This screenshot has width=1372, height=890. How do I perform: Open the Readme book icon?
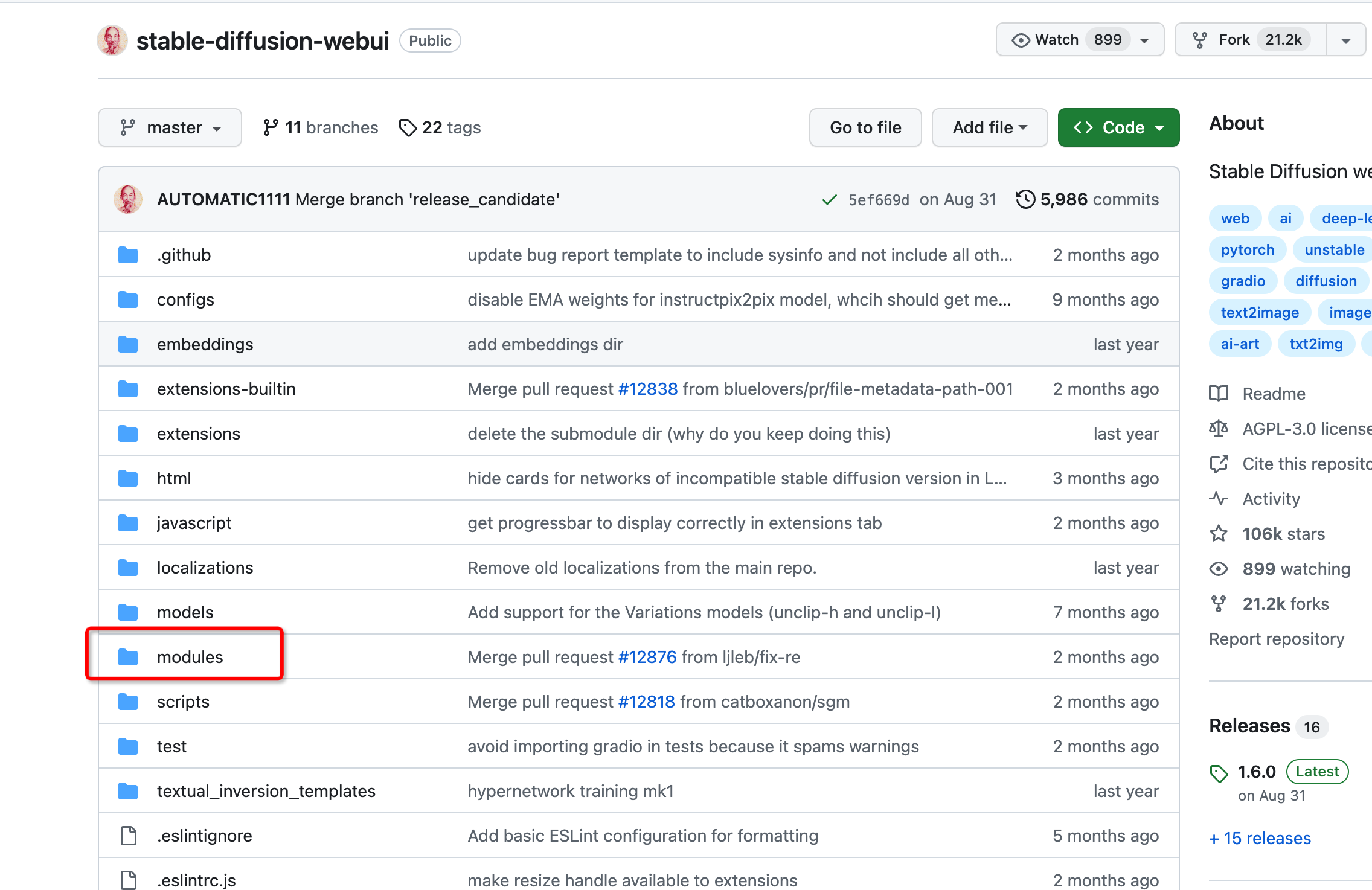tap(1219, 394)
